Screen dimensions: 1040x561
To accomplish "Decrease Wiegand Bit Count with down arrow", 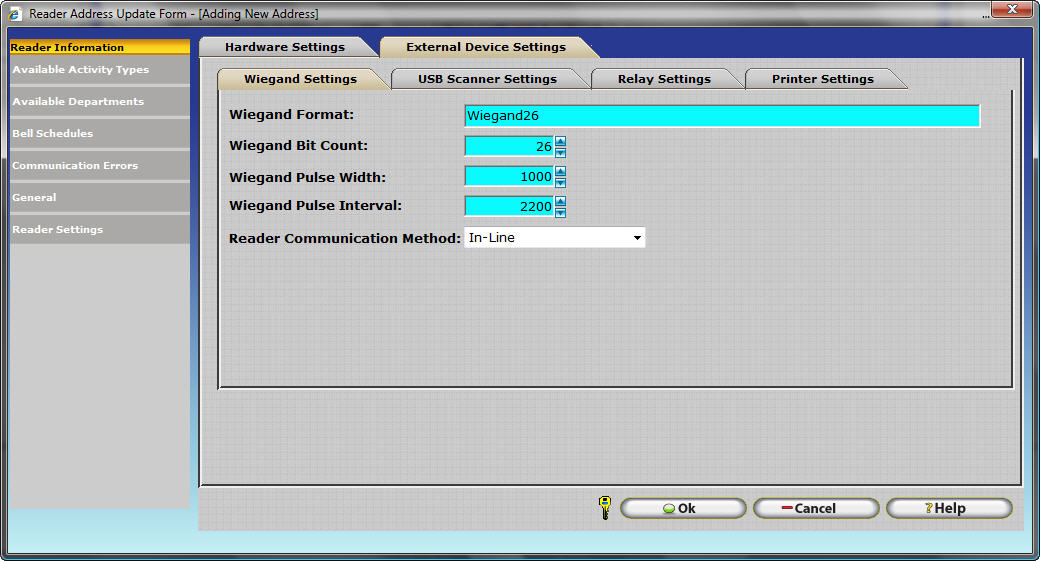I will 560,152.
